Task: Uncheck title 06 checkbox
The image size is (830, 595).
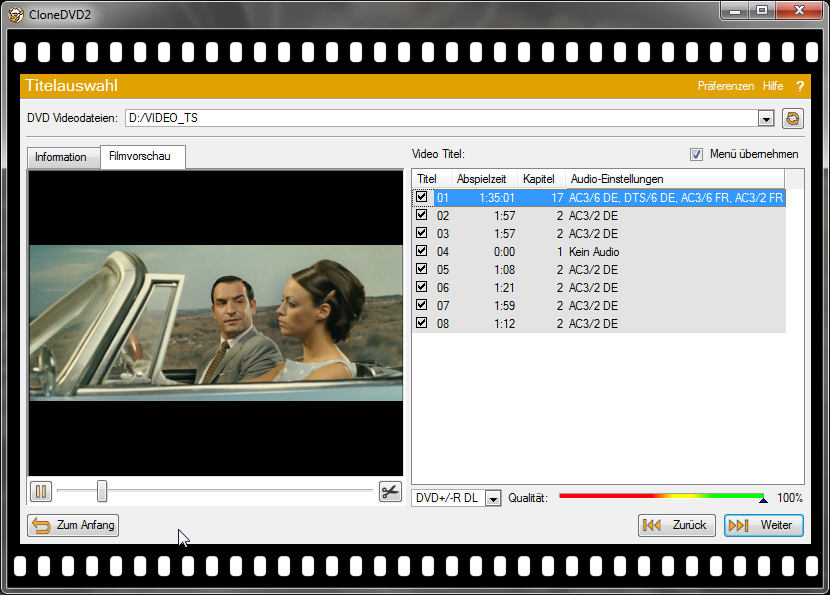Action: coord(421,287)
